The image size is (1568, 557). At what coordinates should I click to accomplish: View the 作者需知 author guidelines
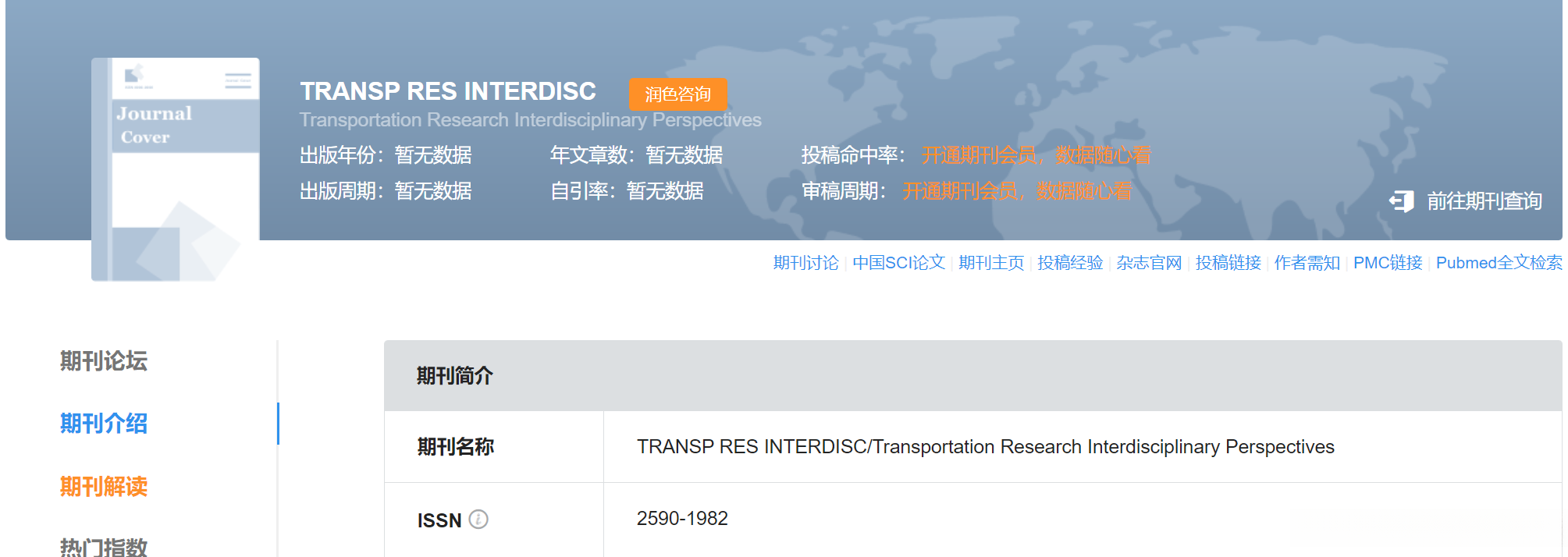(1308, 263)
